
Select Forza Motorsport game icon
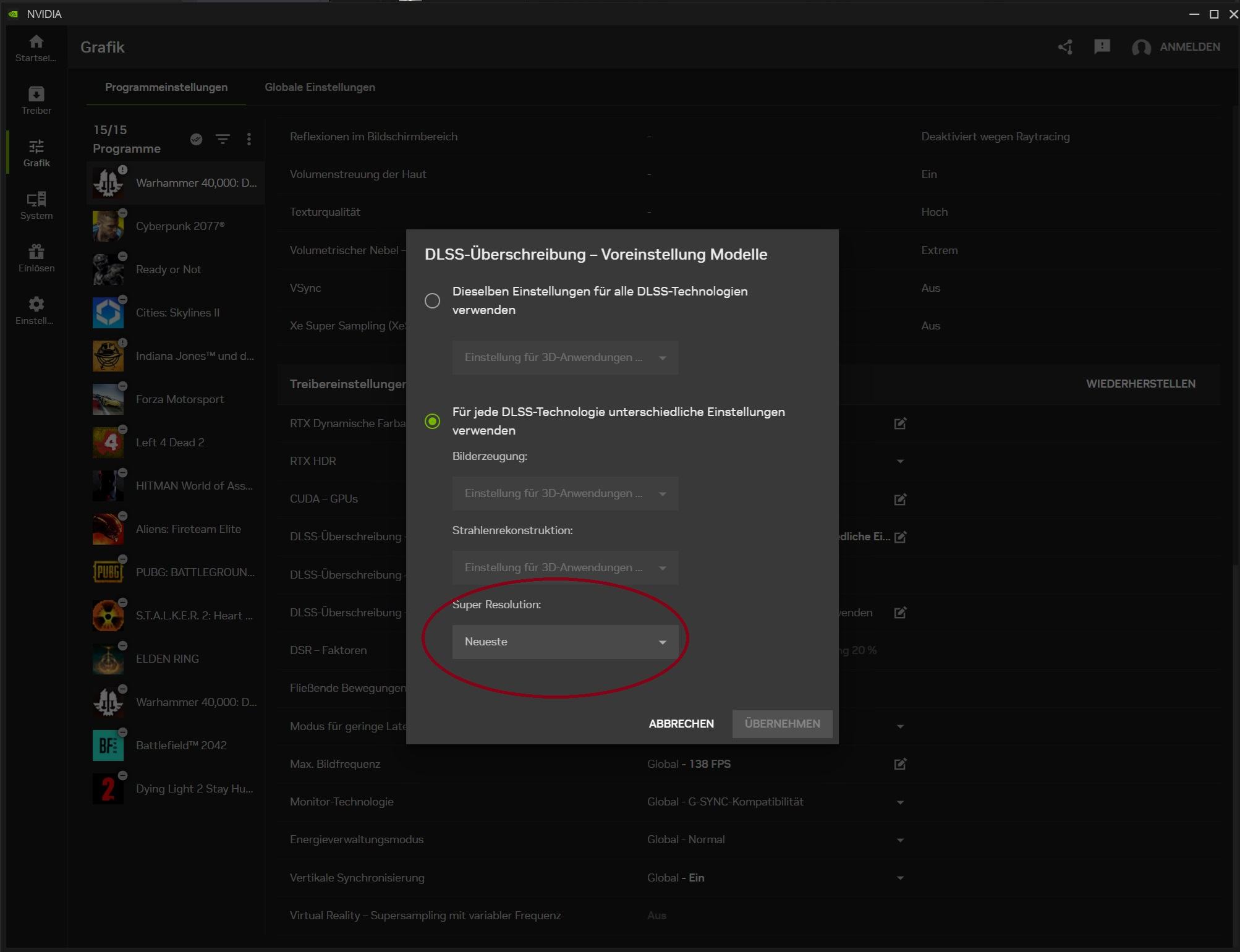[108, 399]
